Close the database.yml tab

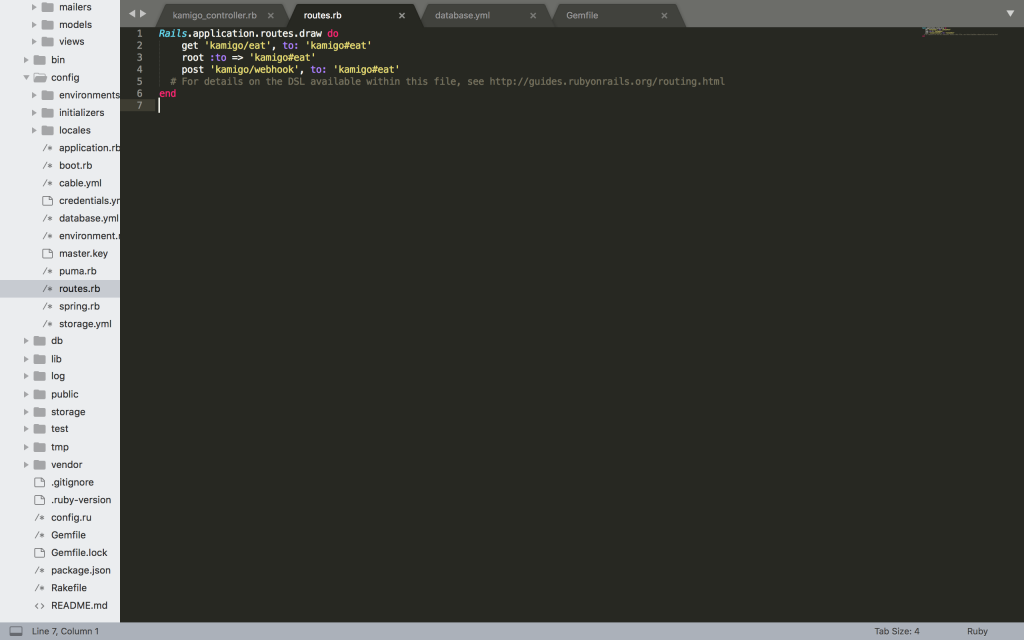click(533, 16)
